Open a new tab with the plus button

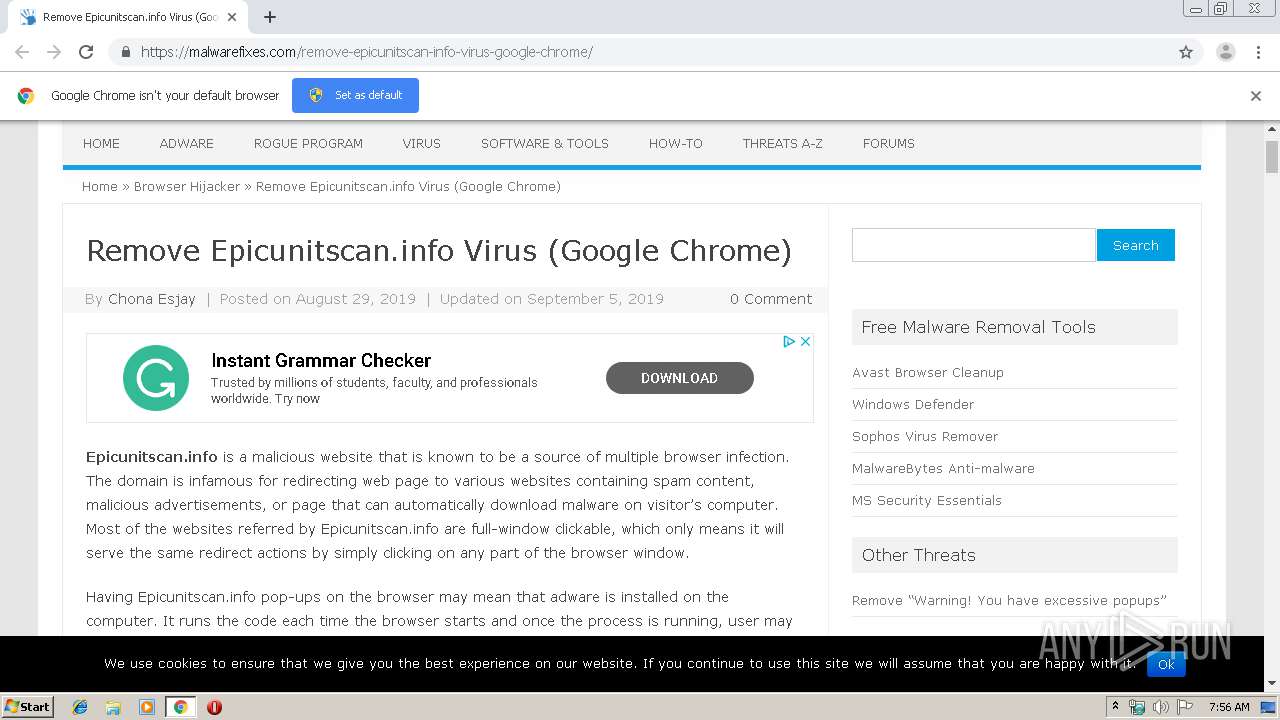click(x=270, y=17)
